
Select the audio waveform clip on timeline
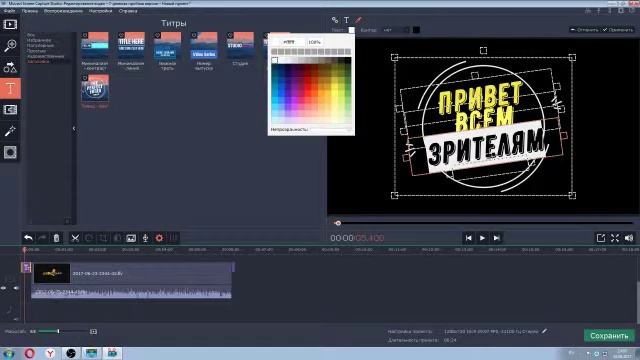[x=131, y=293]
